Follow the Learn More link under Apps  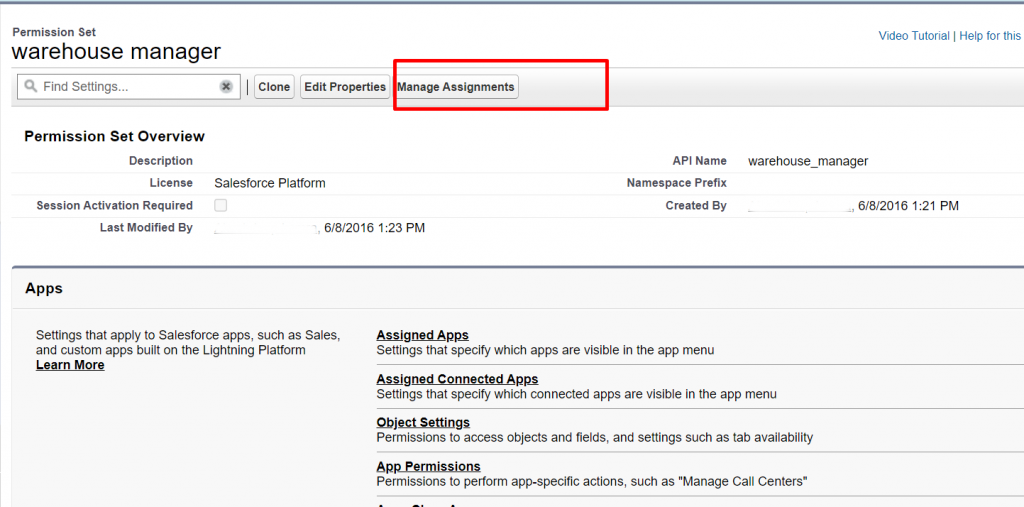70,365
